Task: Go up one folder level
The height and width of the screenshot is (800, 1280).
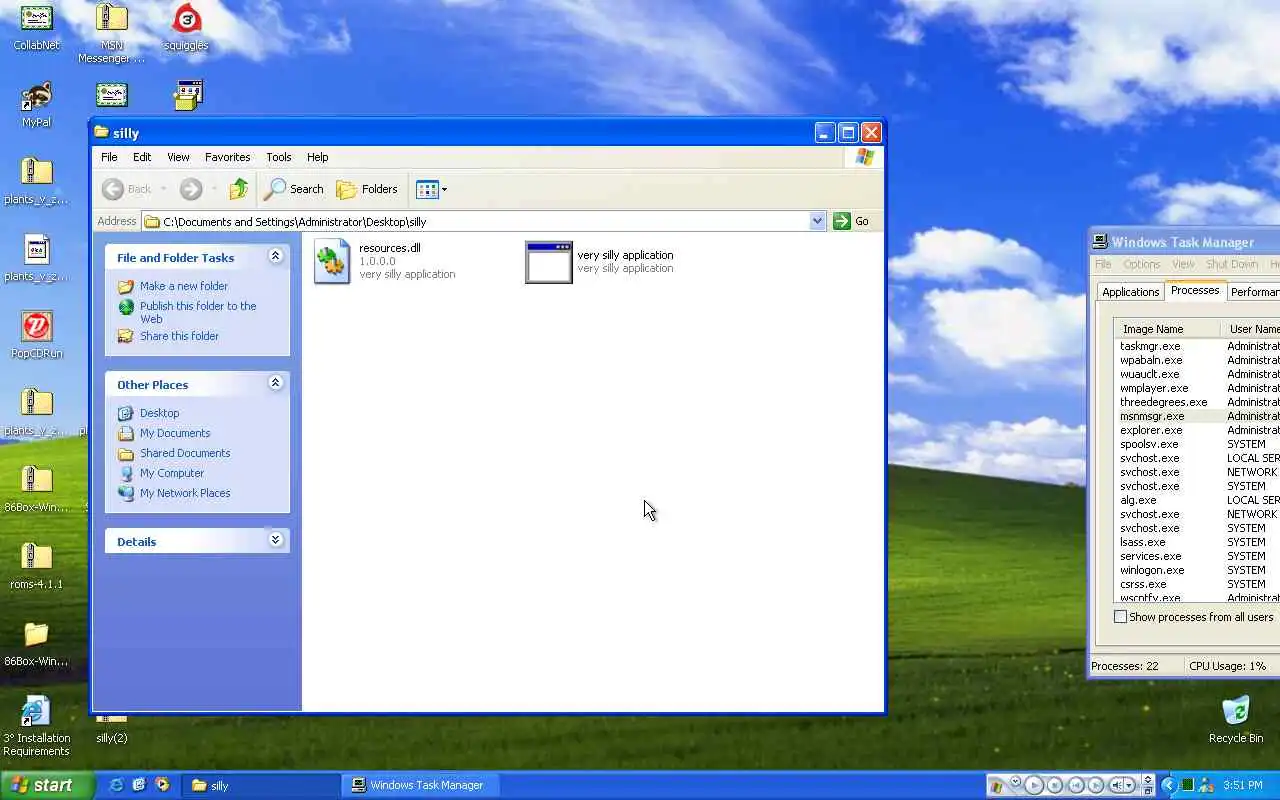Action: 238,189
